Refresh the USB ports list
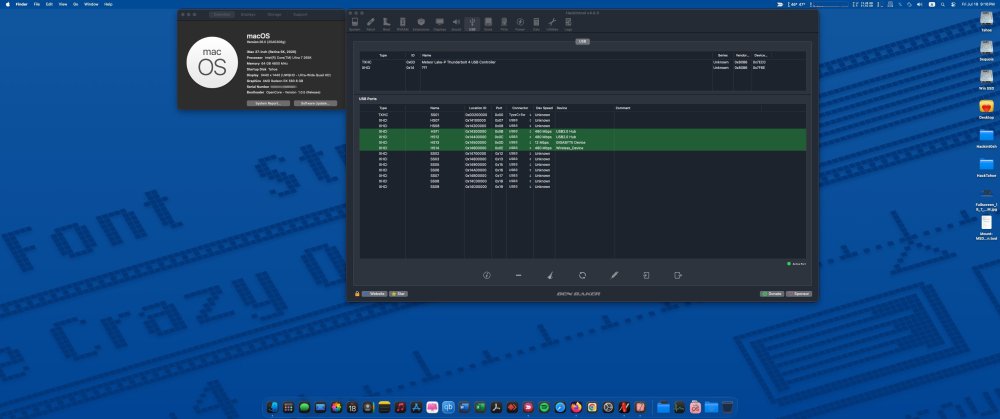The image size is (1000, 419). pos(582,276)
